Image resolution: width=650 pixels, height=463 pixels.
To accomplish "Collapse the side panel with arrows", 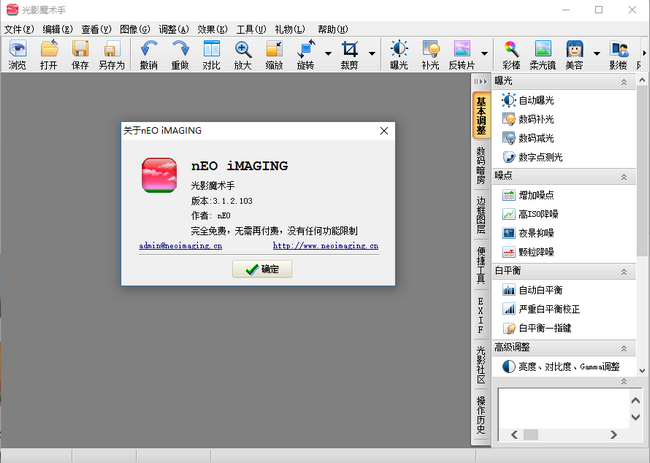I will click(x=481, y=81).
